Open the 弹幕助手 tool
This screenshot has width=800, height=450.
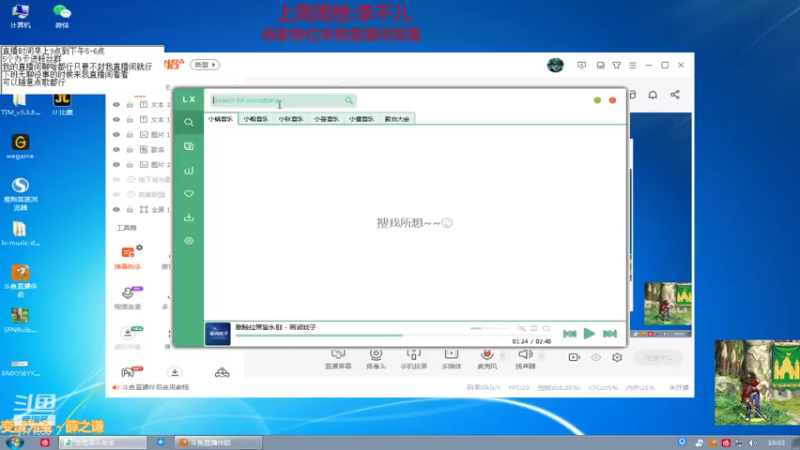(x=128, y=258)
